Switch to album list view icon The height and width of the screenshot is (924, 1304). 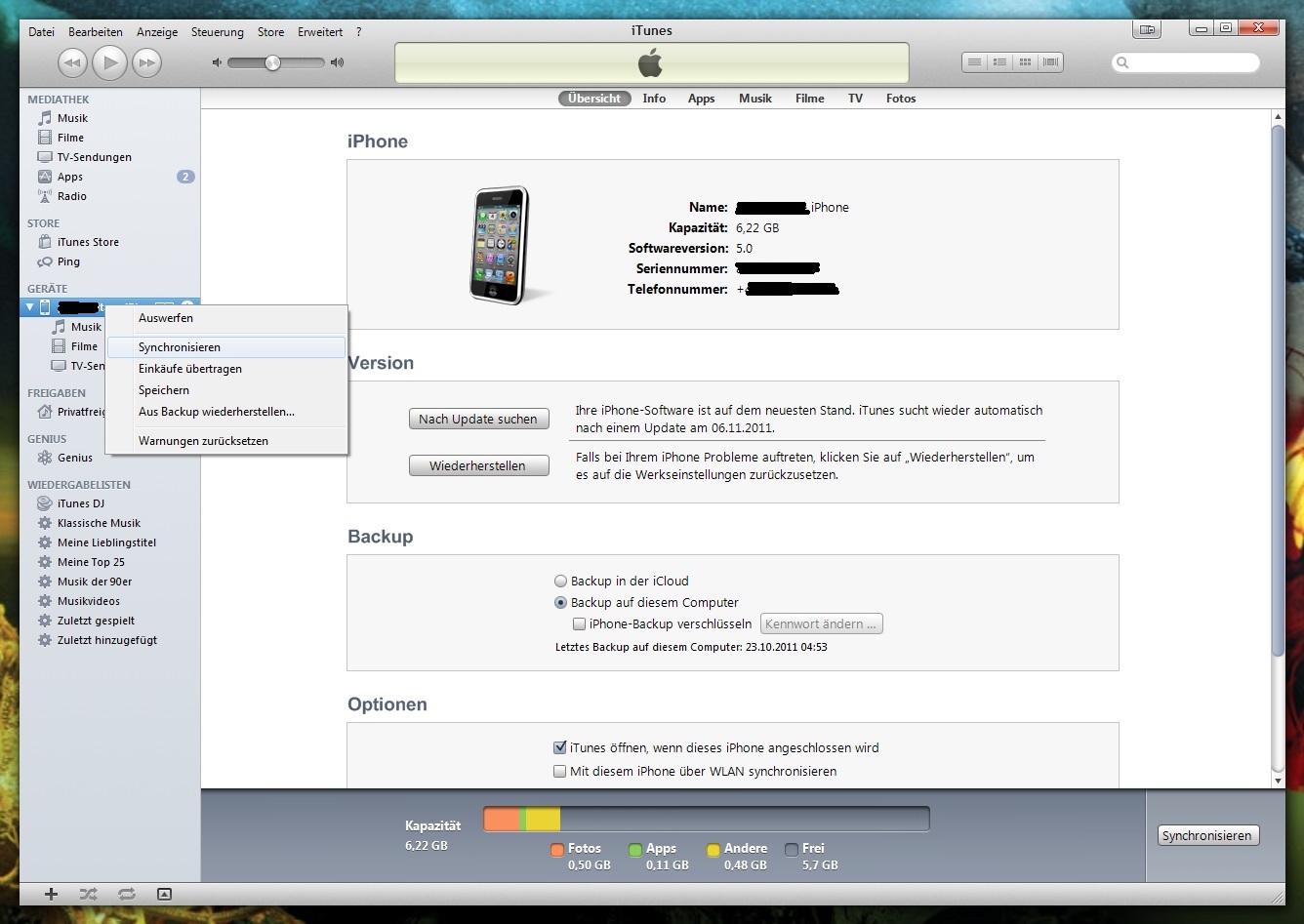tap(999, 62)
